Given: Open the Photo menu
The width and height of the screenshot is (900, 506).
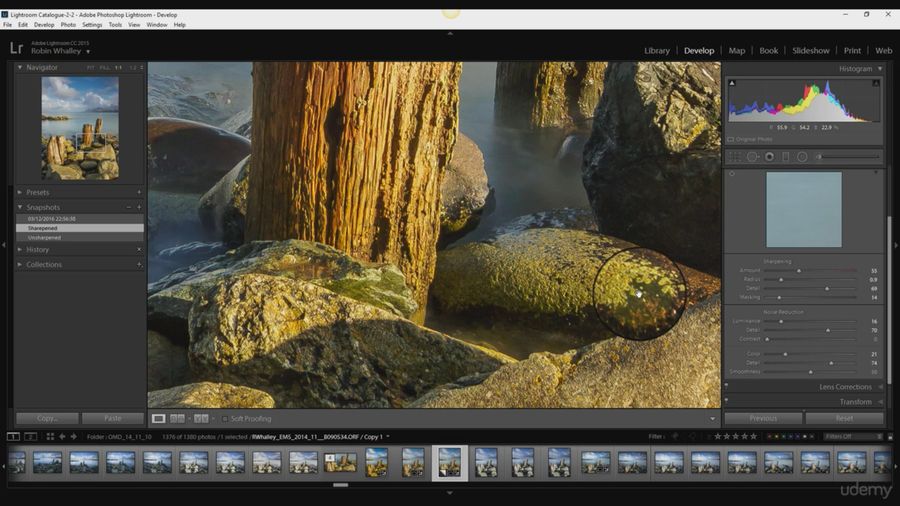Looking at the screenshot, I should click(x=68, y=24).
